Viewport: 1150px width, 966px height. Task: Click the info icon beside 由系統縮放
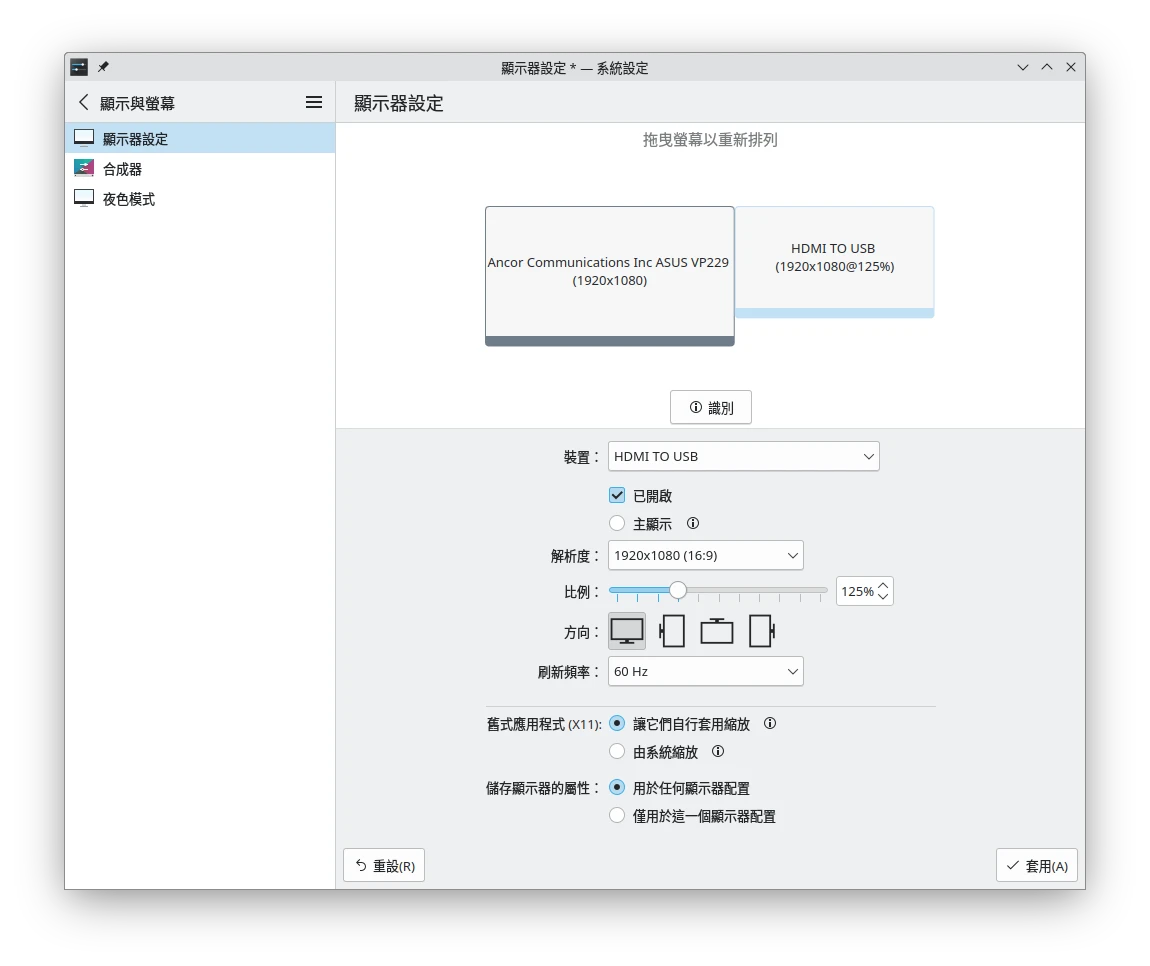click(x=718, y=751)
